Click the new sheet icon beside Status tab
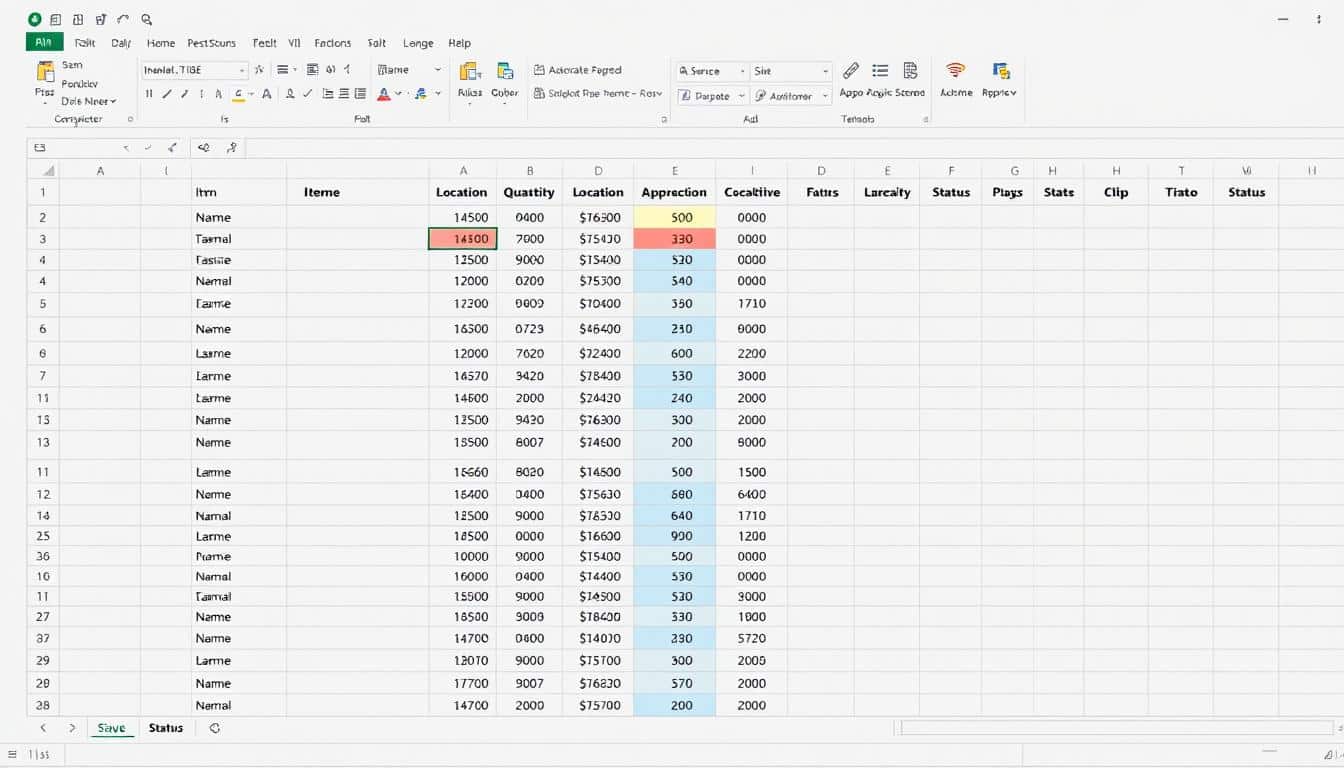Image resolution: width=1344 pixels, height=768 pixels. pos(215,728)
